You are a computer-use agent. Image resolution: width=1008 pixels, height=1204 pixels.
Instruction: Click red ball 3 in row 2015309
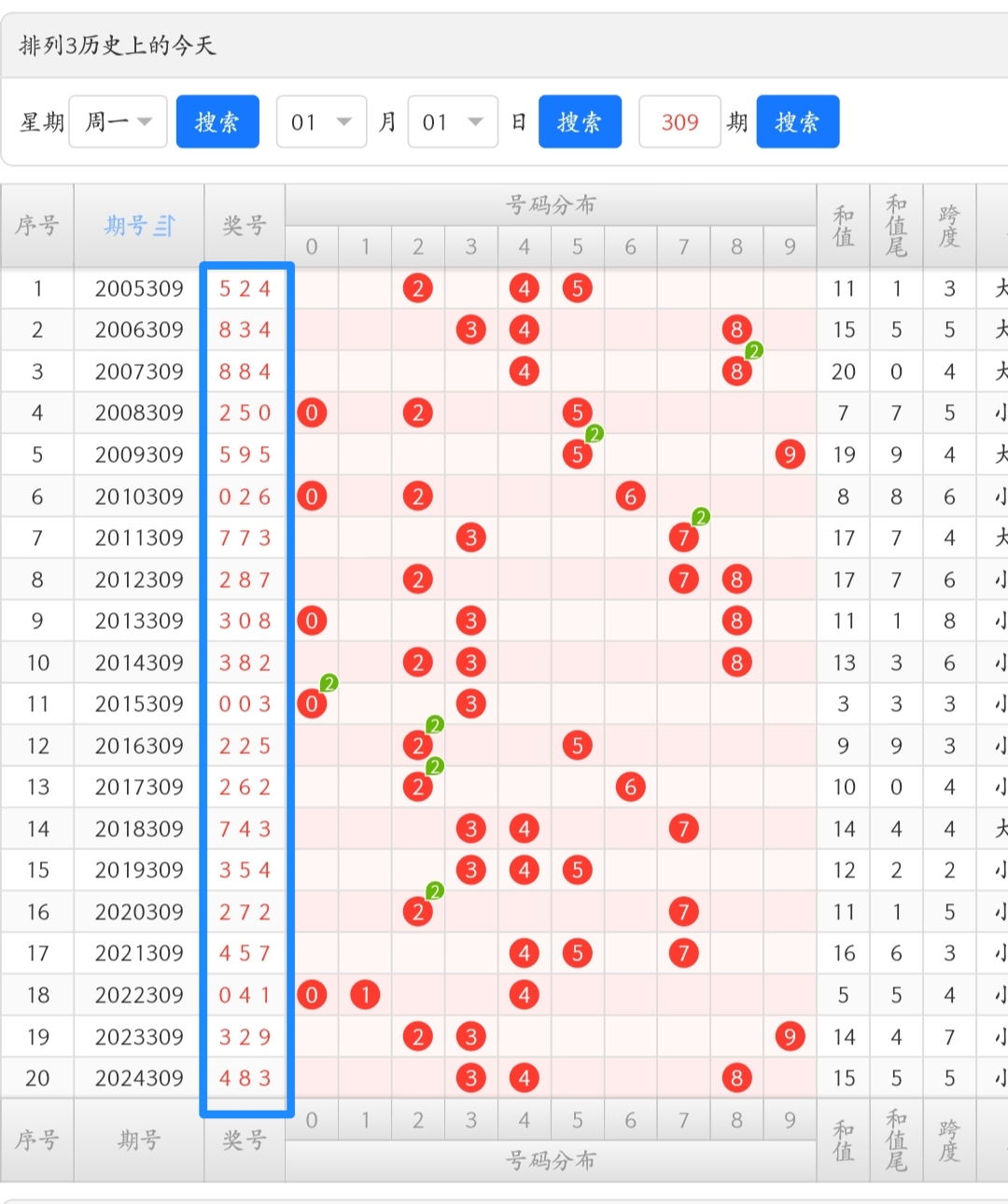pos(470,704)
